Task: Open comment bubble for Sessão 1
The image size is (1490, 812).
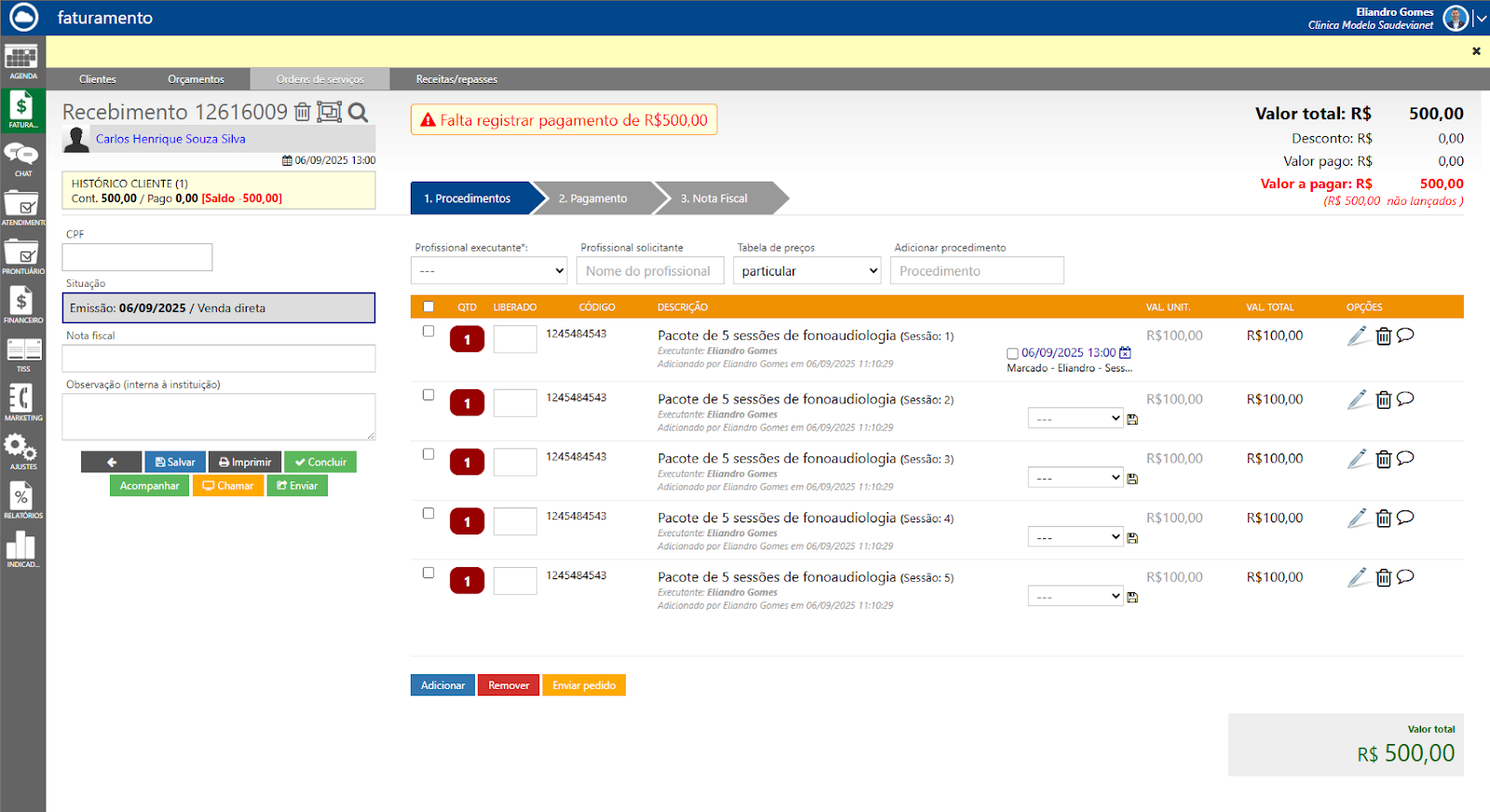Action: pos(1405,335)
